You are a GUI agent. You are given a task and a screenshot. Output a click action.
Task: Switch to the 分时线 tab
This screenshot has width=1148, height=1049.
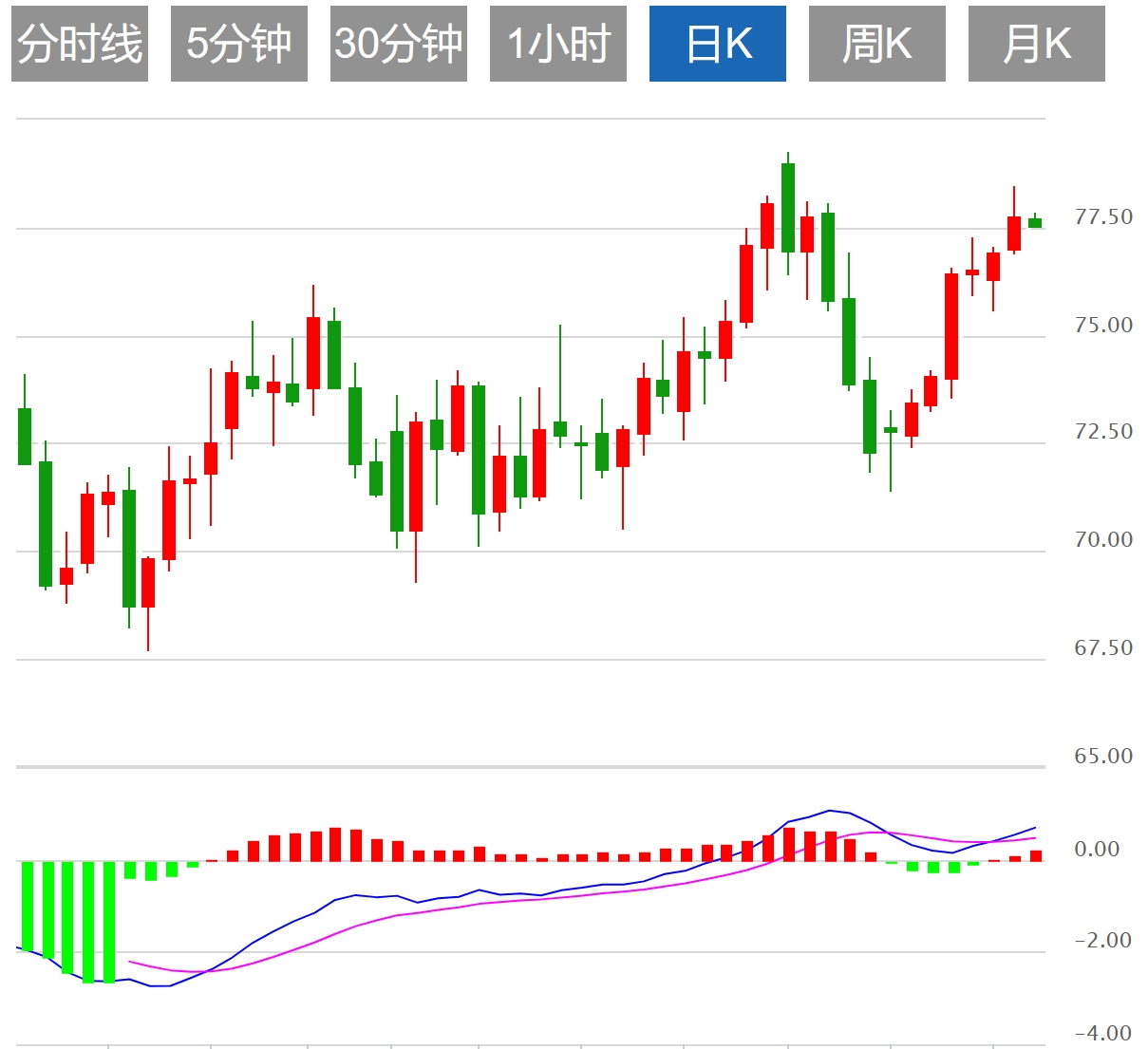point(80,44)
